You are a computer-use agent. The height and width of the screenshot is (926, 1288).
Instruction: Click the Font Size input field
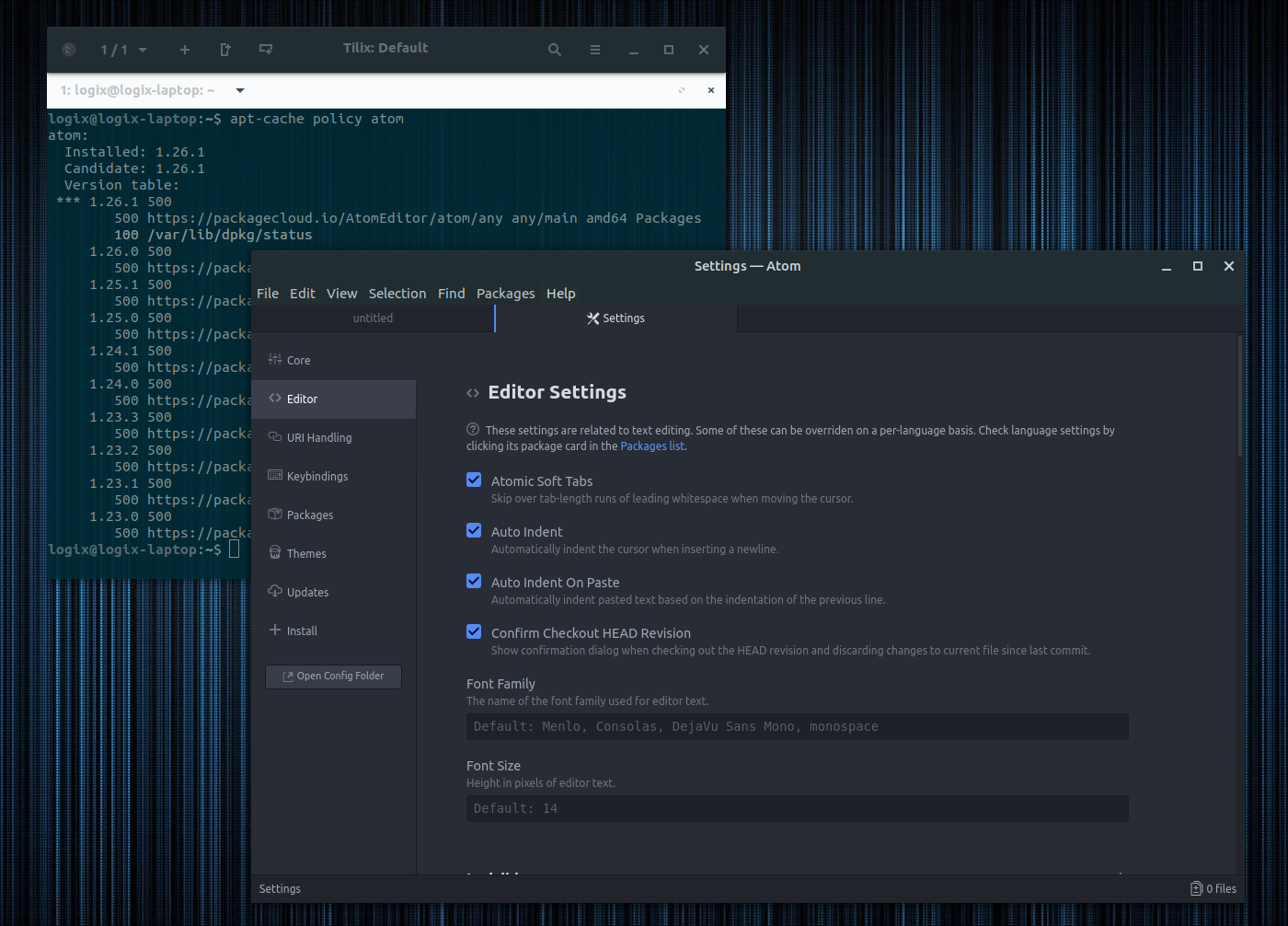[797, 809]
